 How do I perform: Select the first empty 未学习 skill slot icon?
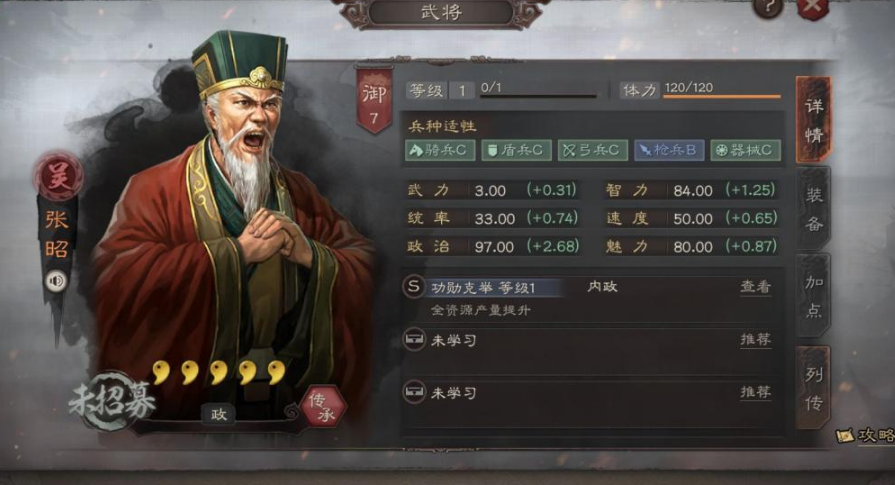pos(414,340)
